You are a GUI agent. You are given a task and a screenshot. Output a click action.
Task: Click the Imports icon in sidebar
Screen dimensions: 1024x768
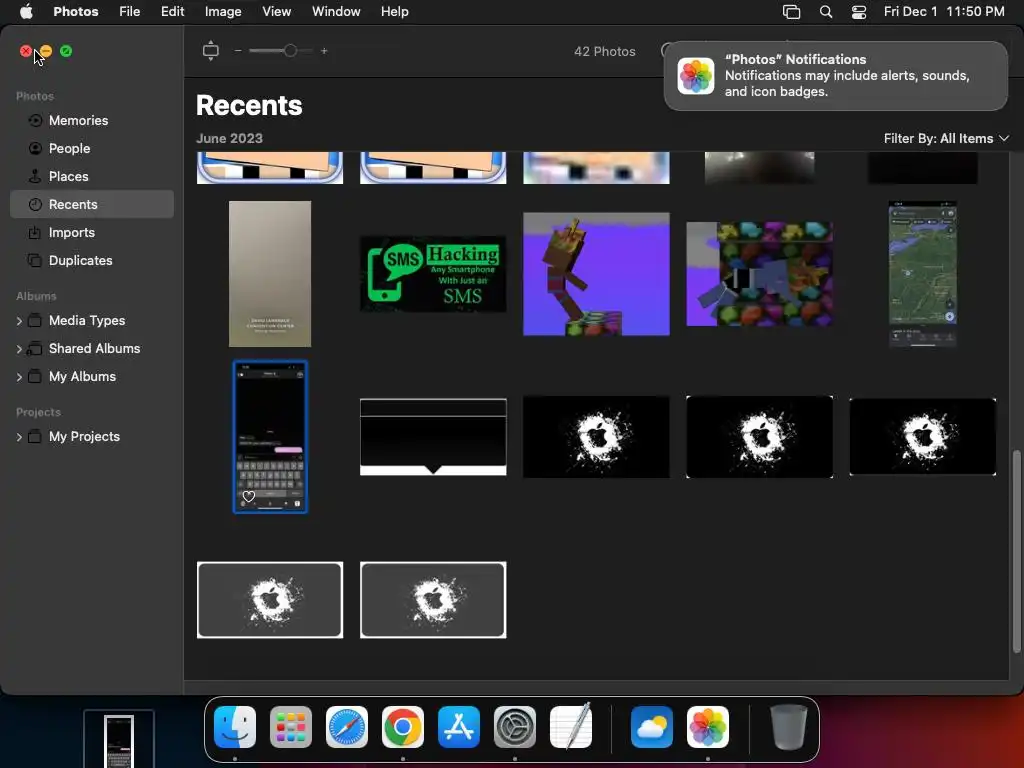(x=35, y=232)
